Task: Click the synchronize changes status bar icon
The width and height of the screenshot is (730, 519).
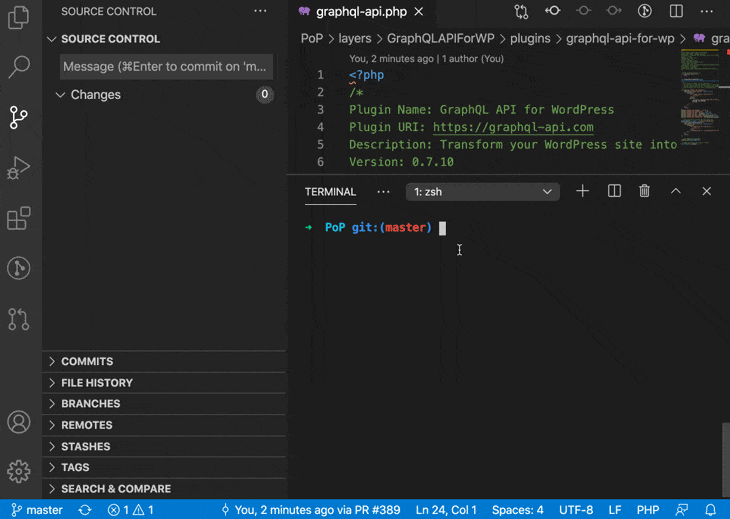Action: (x=85, y=510)
